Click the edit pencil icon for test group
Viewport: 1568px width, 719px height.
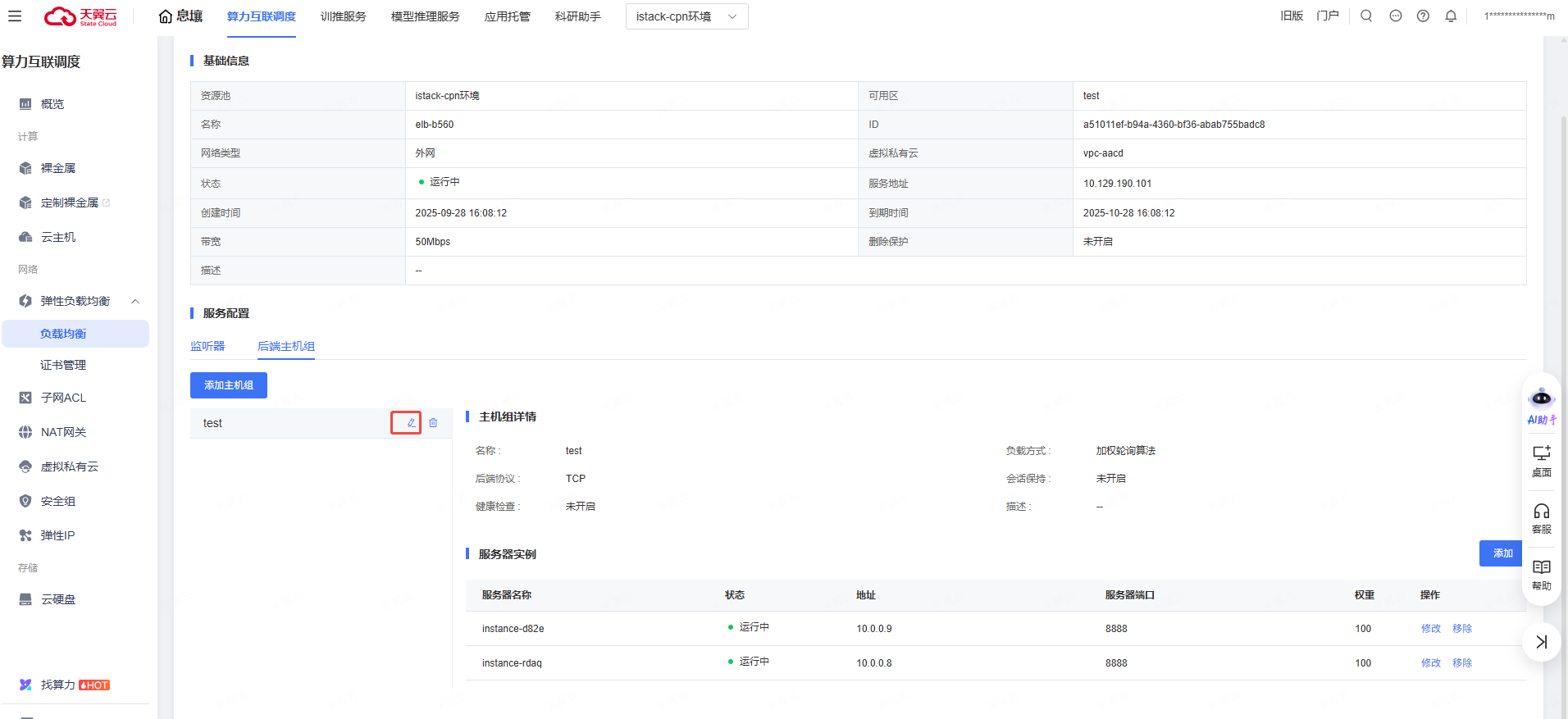pos(411,423)
